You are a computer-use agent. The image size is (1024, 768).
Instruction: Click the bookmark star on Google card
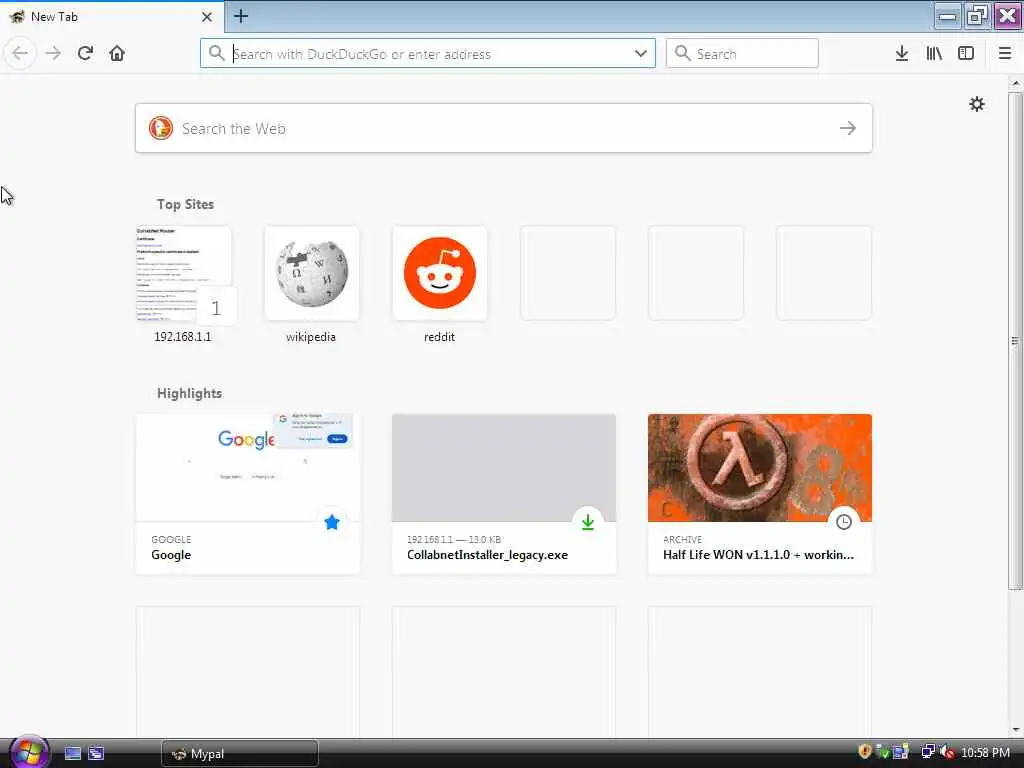332,522
